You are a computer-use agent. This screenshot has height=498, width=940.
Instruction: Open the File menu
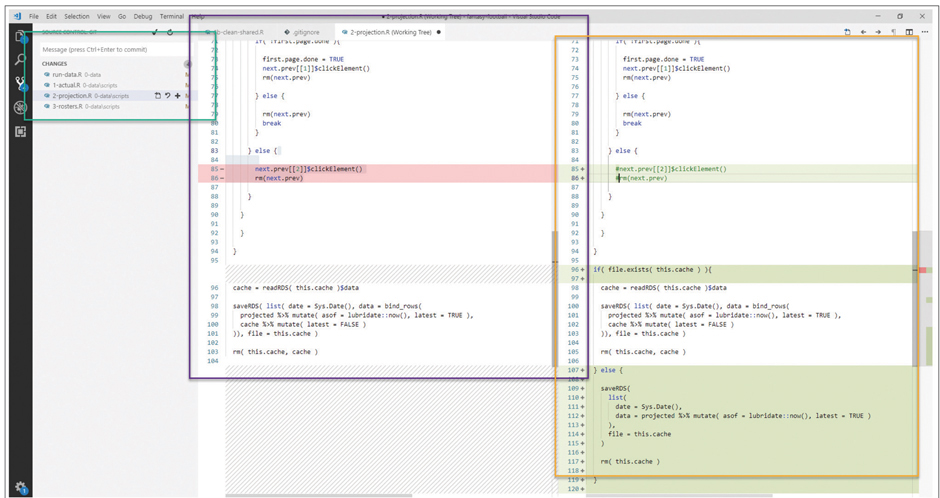[34, 17]
